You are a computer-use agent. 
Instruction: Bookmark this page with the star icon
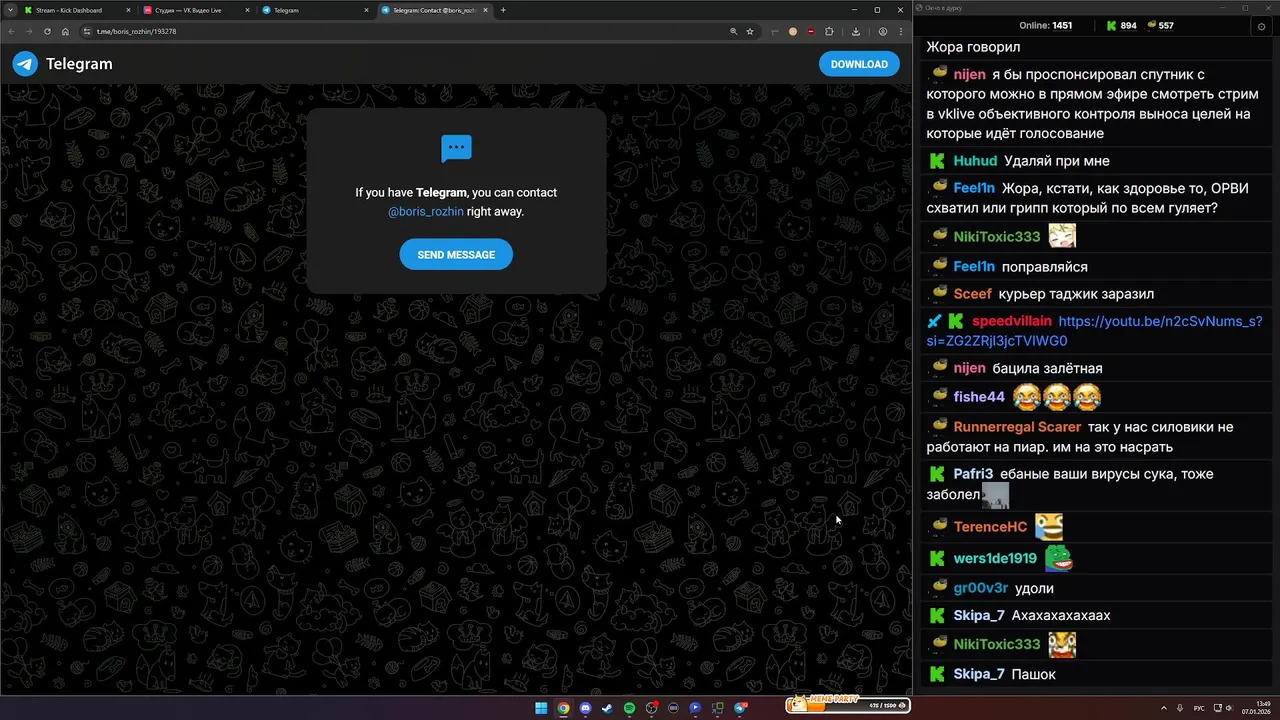750,31
